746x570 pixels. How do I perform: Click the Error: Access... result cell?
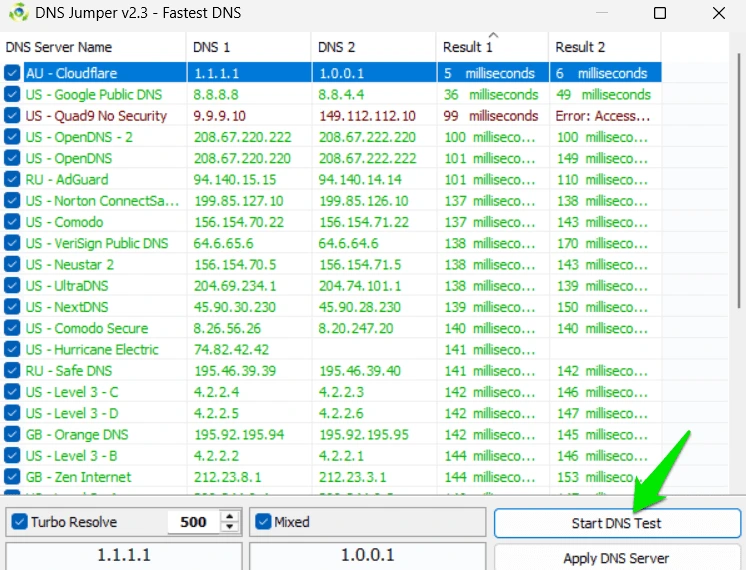(x=603, y=116)
